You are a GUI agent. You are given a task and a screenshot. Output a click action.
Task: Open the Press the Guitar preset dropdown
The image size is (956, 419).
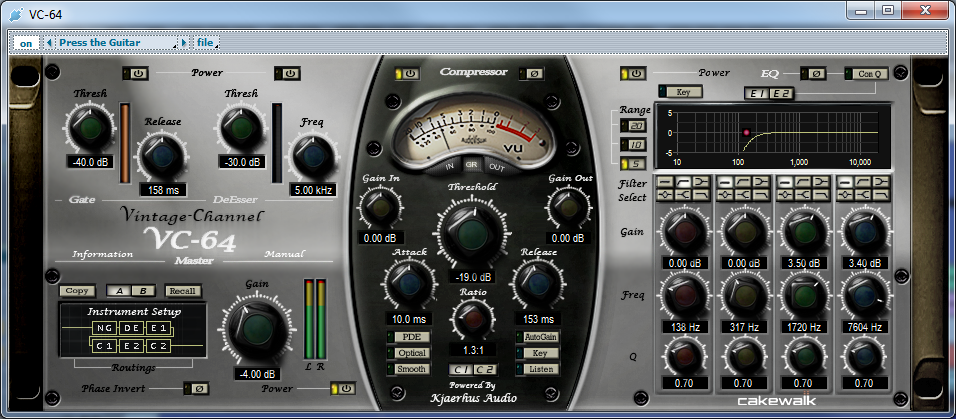(116, 43)
